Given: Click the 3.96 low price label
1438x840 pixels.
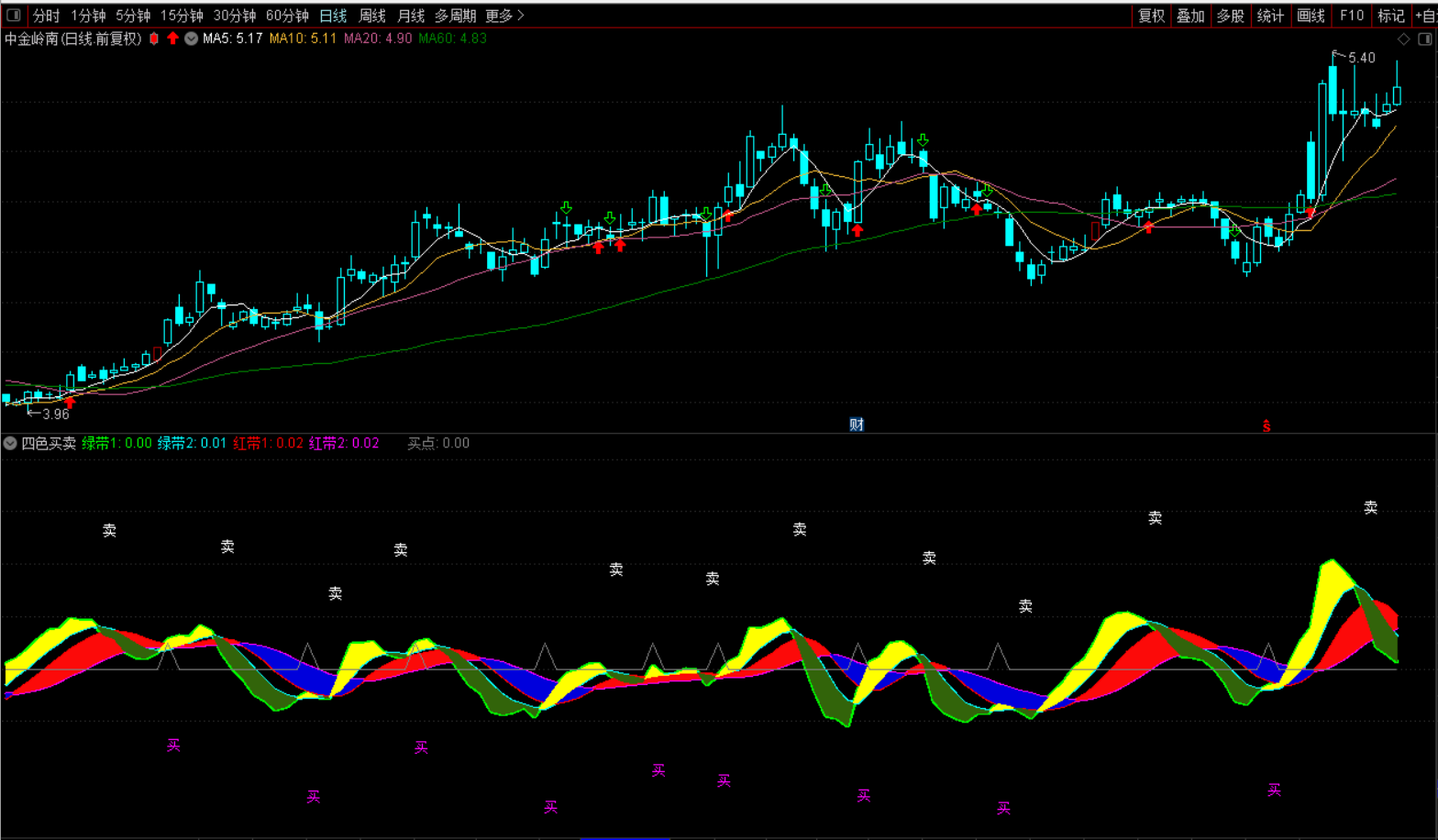Looking at the screenshot, I should [x=56, y=414].
